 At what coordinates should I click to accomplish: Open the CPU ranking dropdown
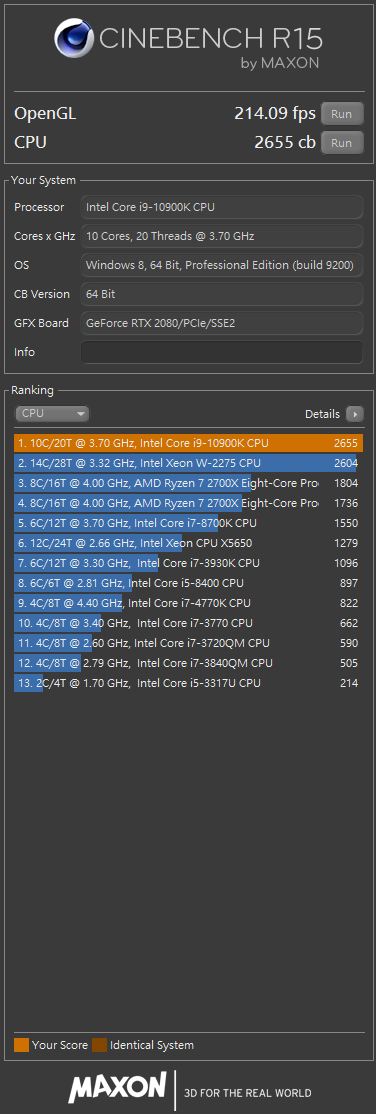point(52,413)
